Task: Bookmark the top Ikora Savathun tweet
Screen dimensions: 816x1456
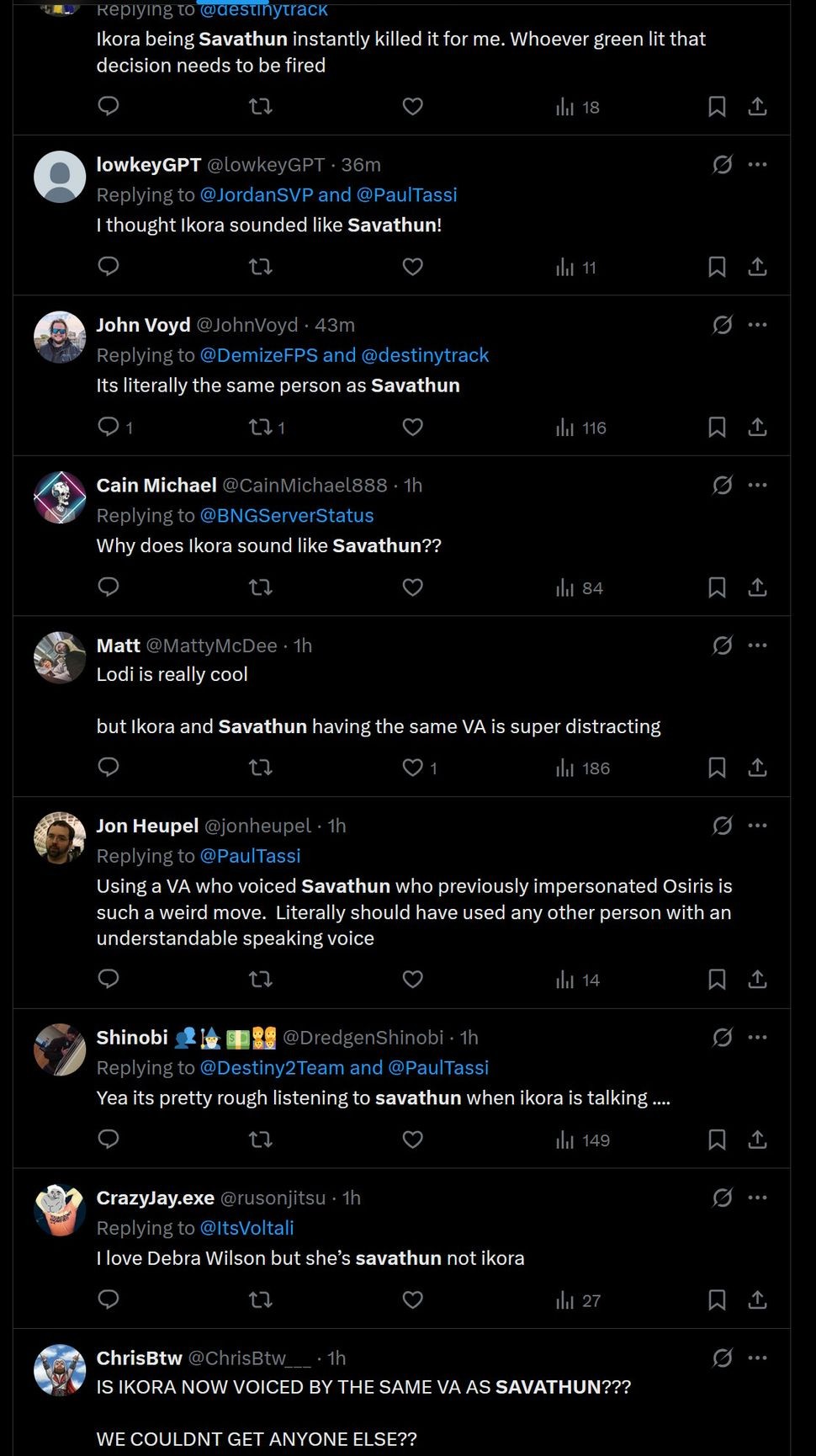Action: pos(717,107)
